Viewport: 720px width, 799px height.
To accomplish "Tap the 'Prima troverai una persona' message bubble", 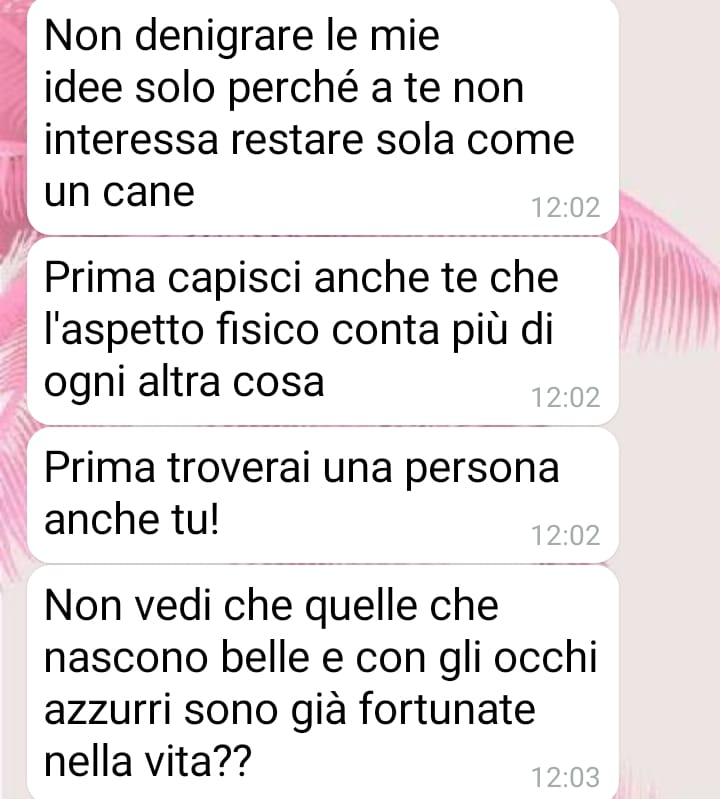I will 323,495.
